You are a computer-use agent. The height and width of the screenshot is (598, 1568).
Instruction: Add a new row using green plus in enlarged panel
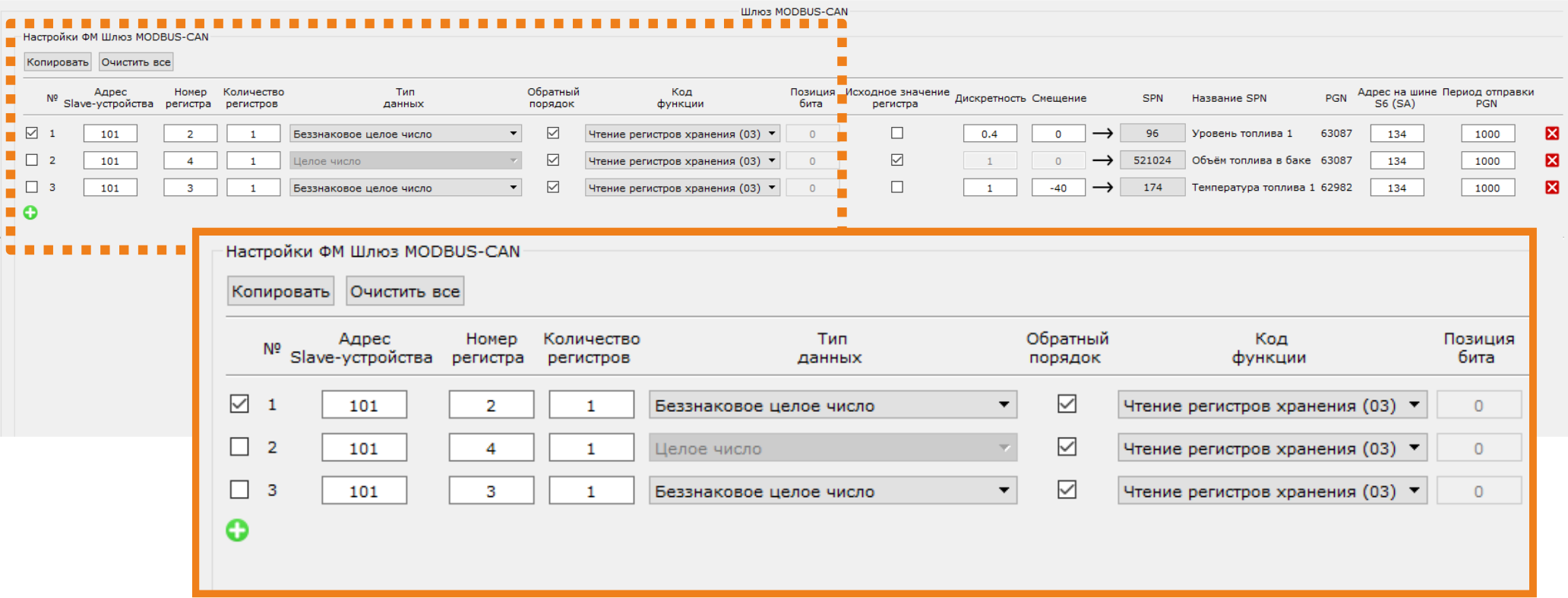237,530
